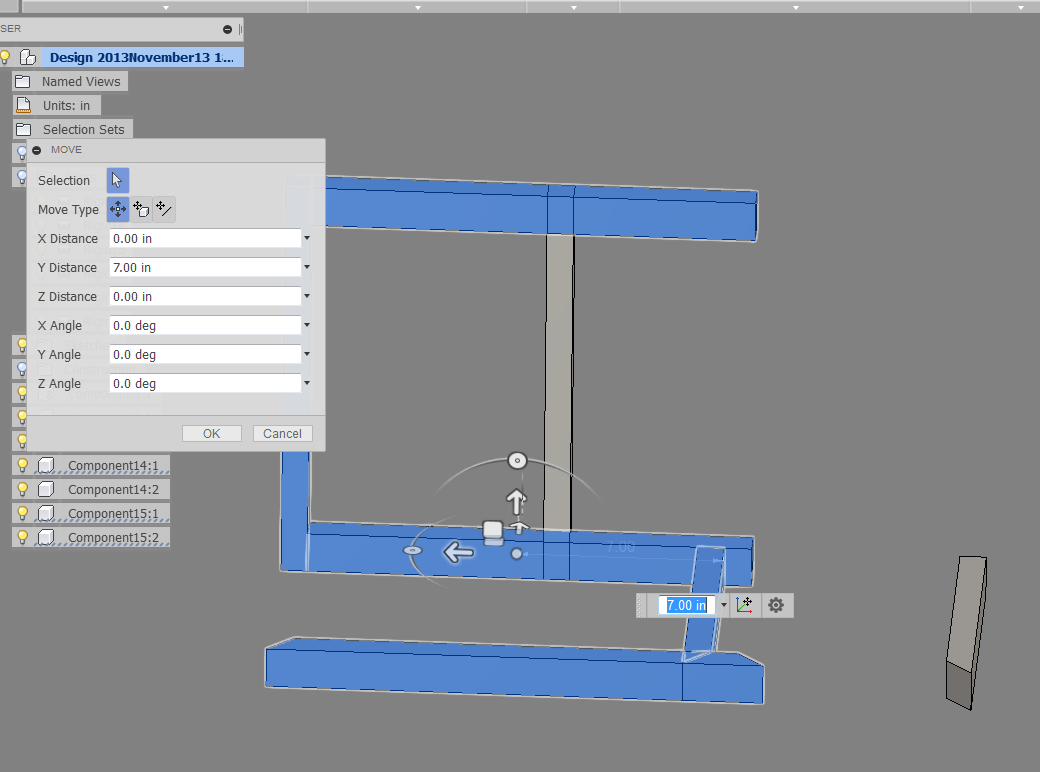Open the Z Angle dropdown arrow

point(307,383)
